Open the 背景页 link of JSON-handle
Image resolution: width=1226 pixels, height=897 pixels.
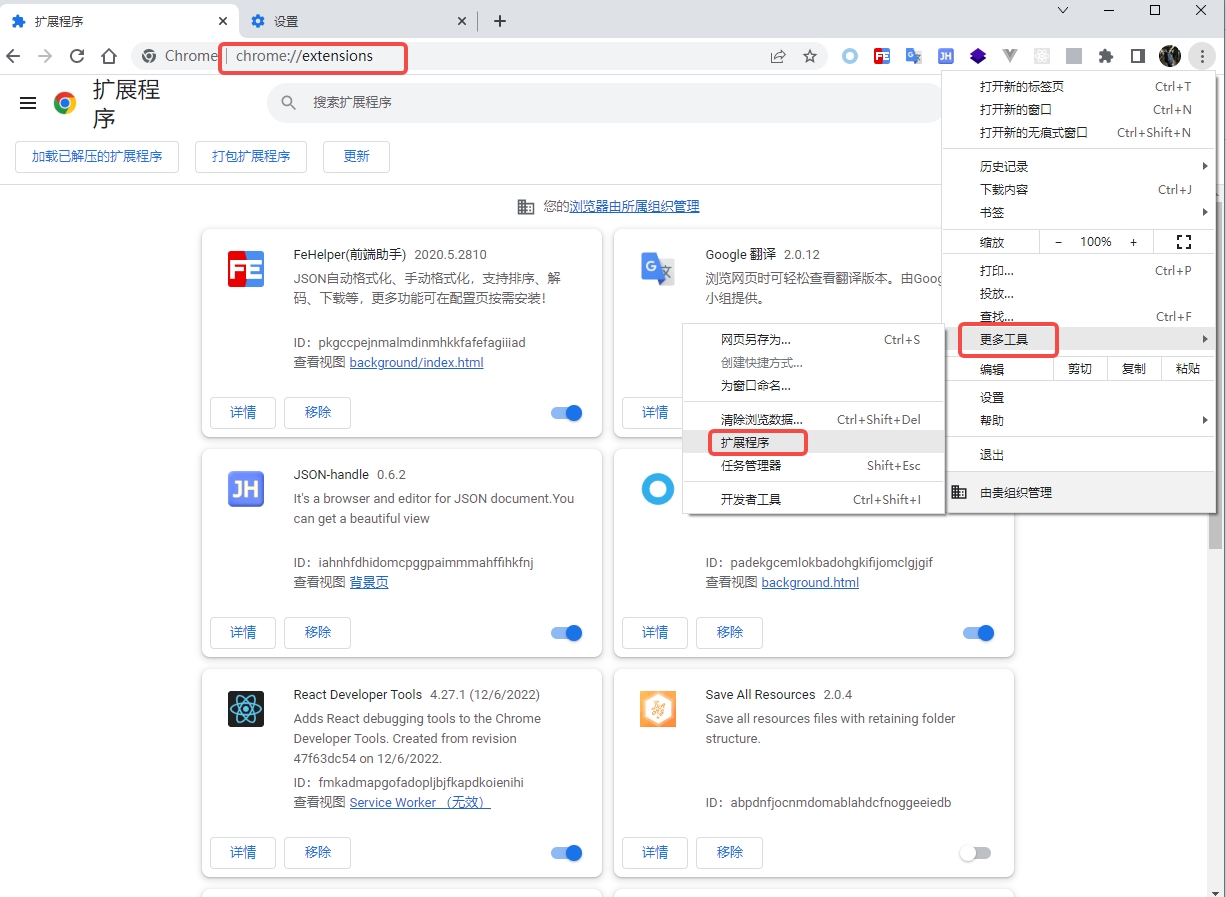(369, 583)
